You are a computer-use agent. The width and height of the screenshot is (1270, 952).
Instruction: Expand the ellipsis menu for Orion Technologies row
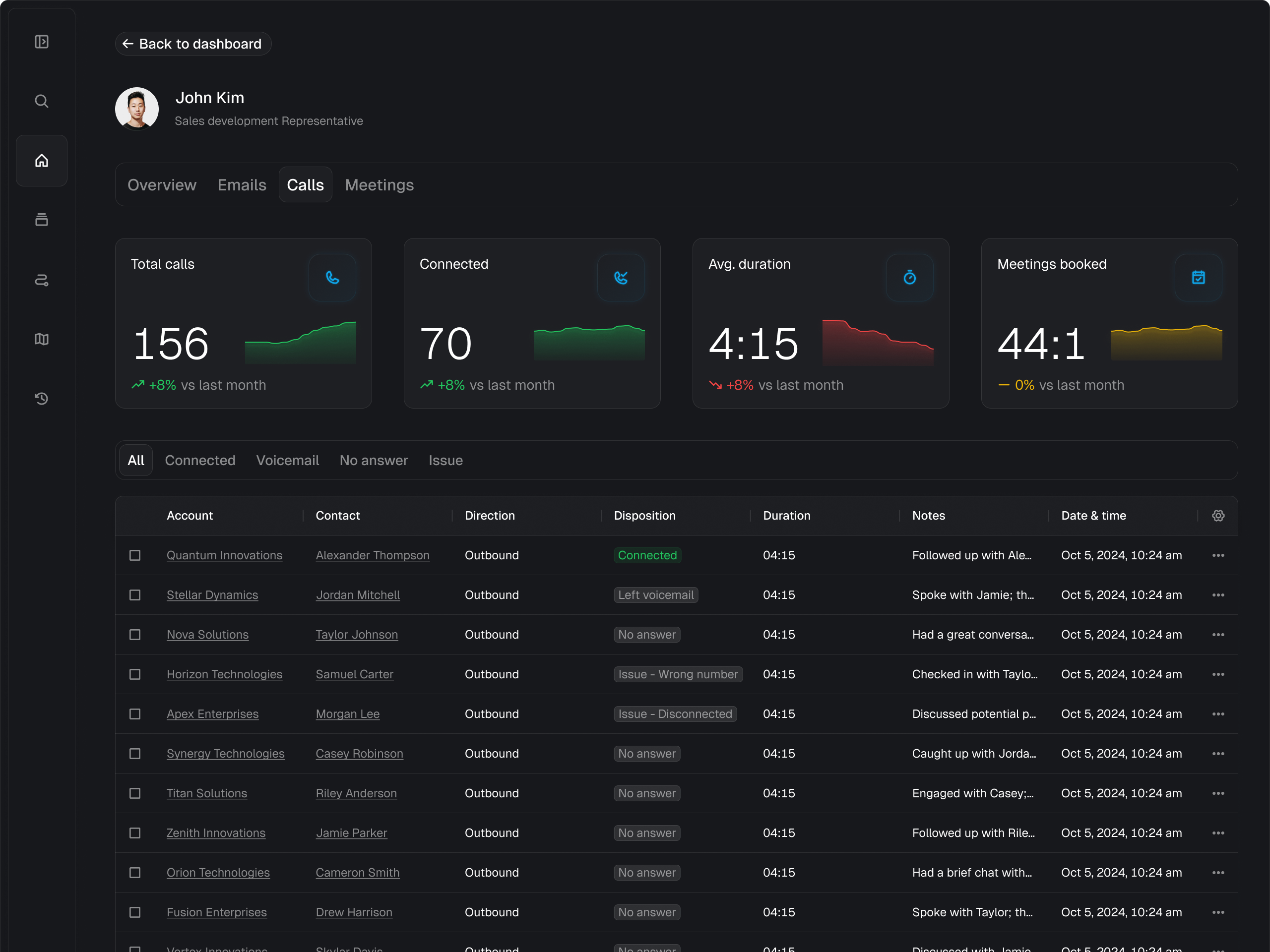1218,872
